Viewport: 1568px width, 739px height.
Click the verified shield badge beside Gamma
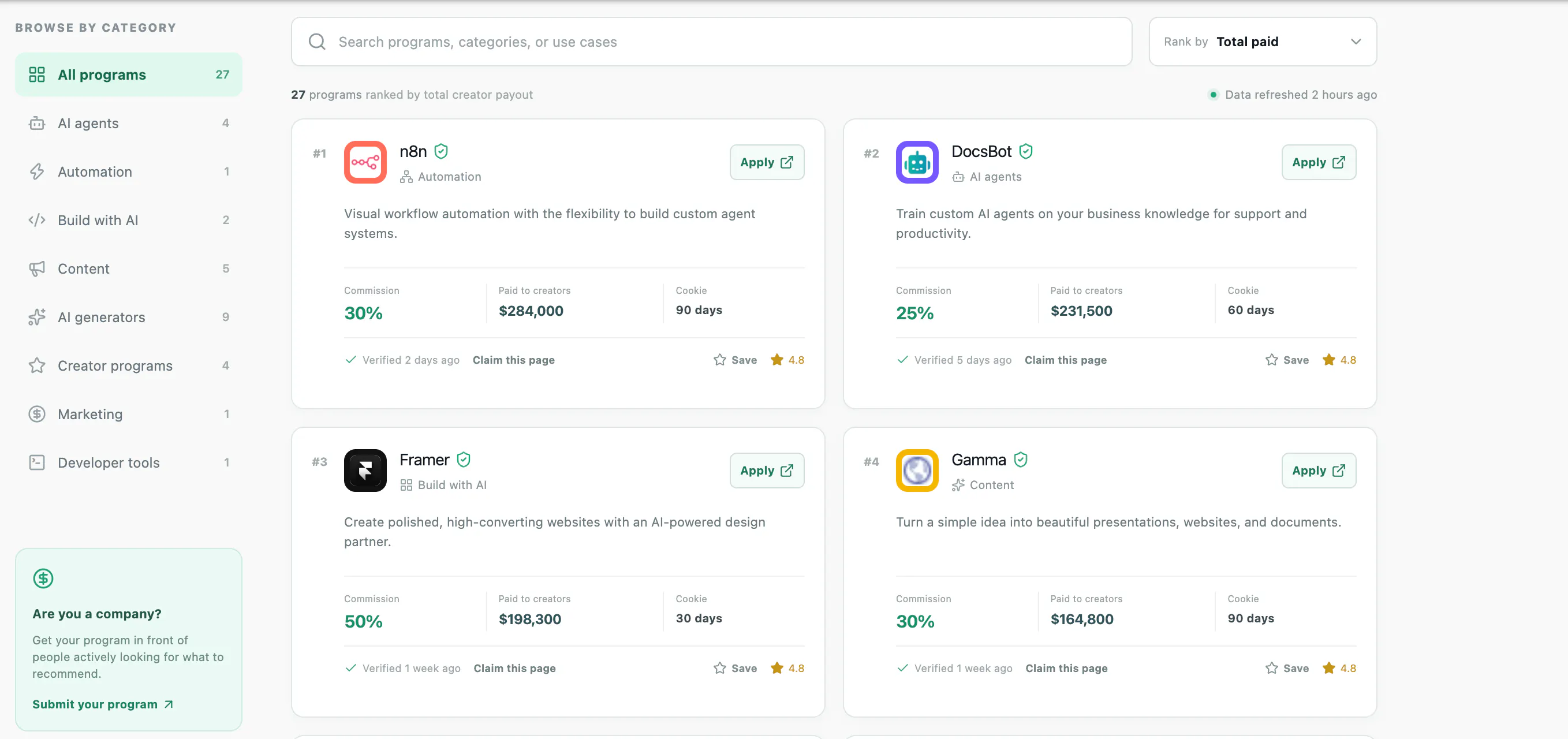(1021, 460)
